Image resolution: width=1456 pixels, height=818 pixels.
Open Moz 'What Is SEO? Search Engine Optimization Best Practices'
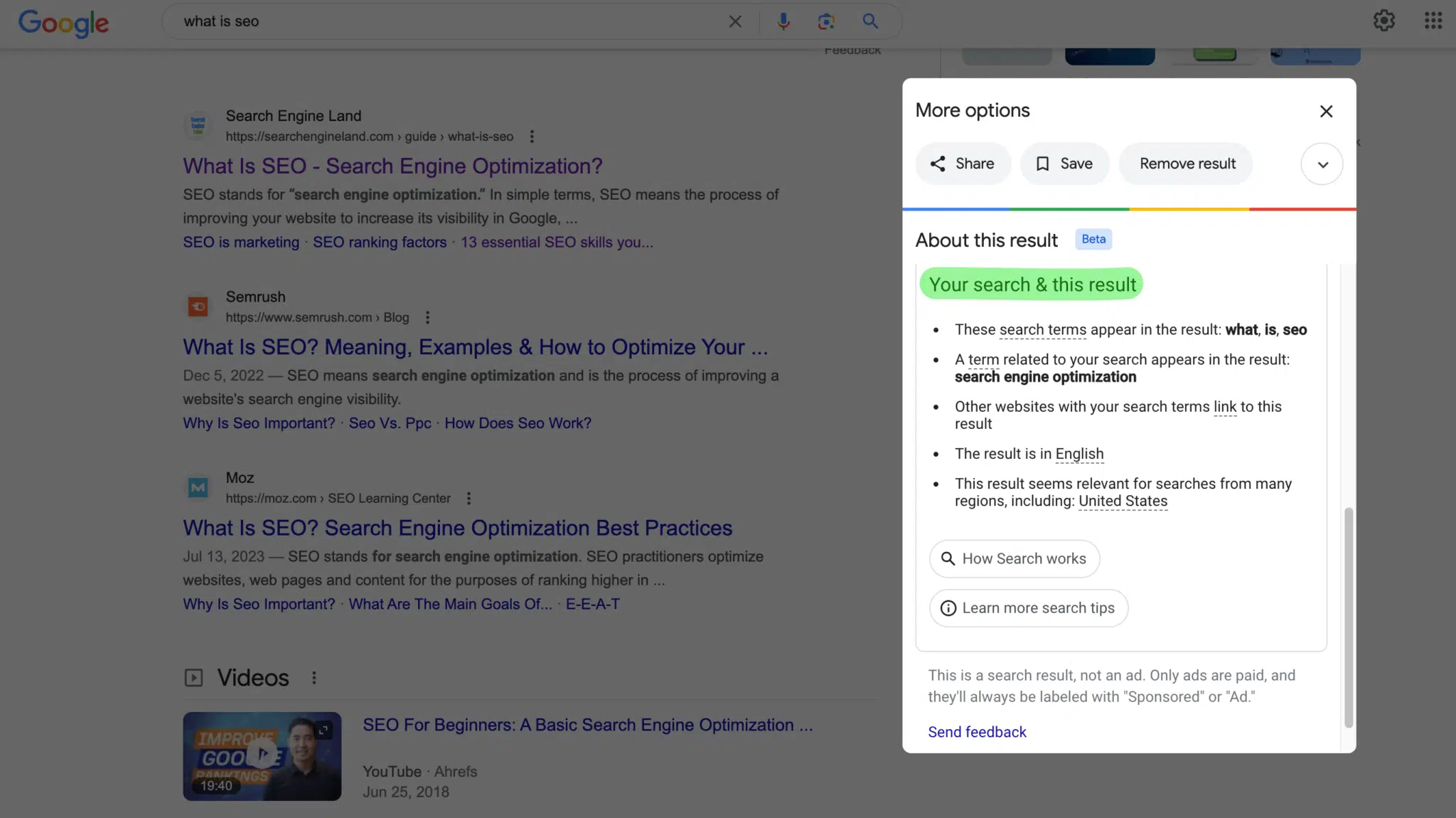coord(457,528)
